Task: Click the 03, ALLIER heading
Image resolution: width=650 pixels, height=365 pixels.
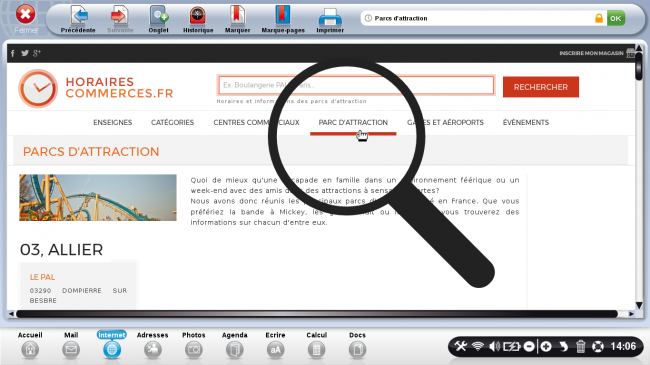Action: click(61, 250)
